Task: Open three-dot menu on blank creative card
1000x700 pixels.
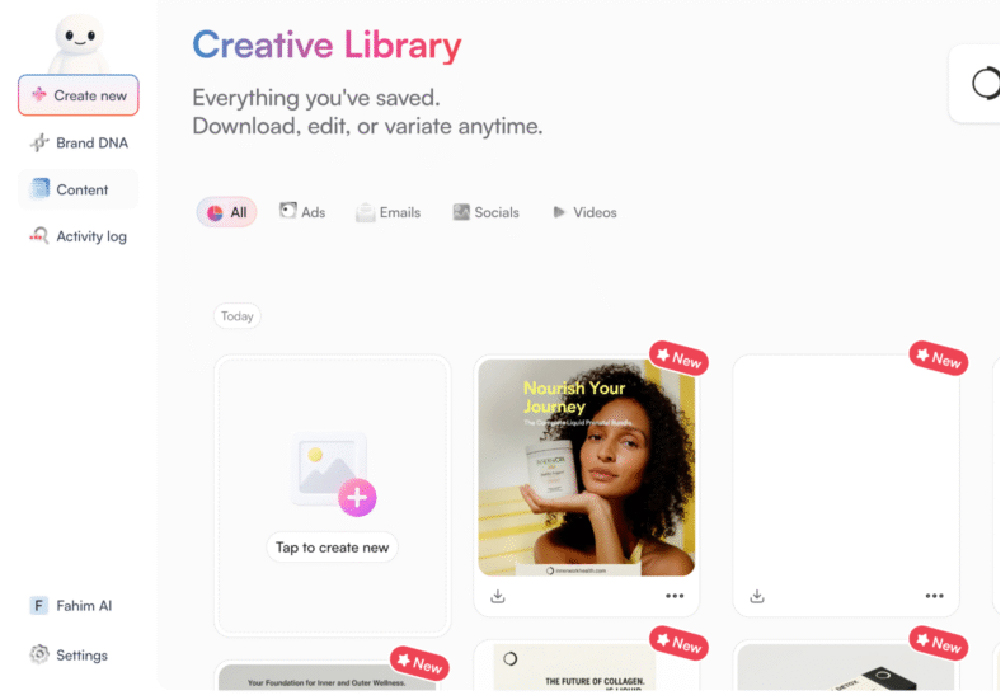Action: (x=934, y=595)
